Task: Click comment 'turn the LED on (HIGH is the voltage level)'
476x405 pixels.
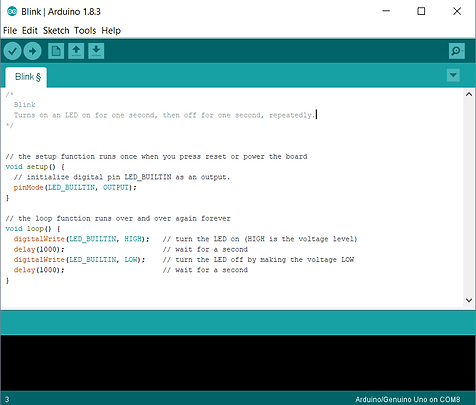Action: pyautogui.click(x=266, y=239)
